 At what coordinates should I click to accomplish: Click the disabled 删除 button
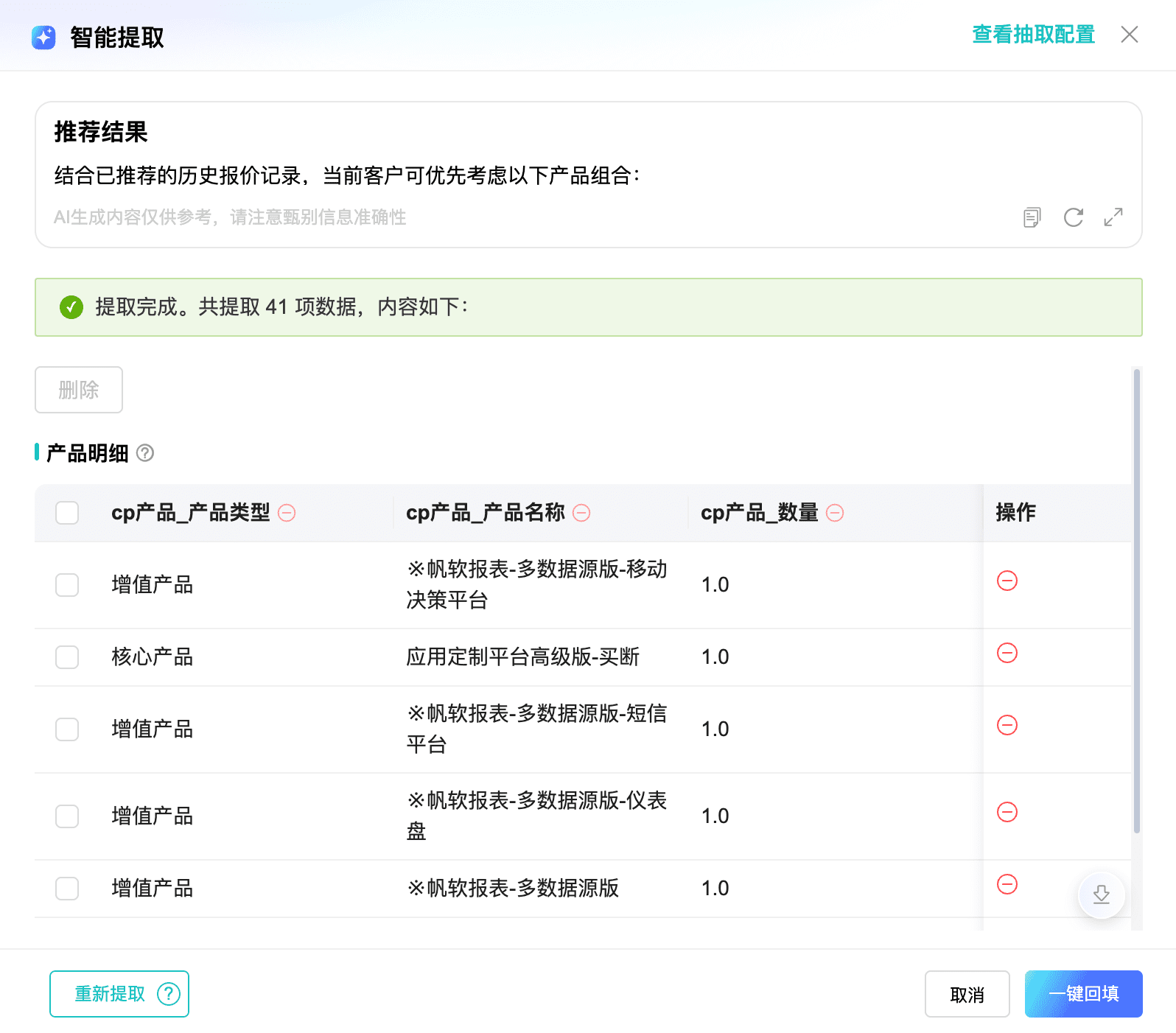(x=79, y=390)
